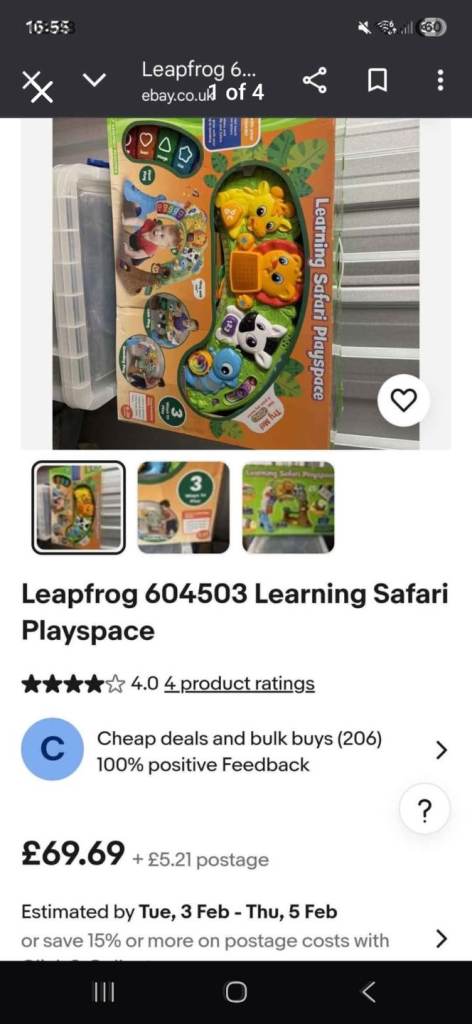Screen dimensions: 472x1024
Task: View third thumbnail with green box
Action: (288, 507)
